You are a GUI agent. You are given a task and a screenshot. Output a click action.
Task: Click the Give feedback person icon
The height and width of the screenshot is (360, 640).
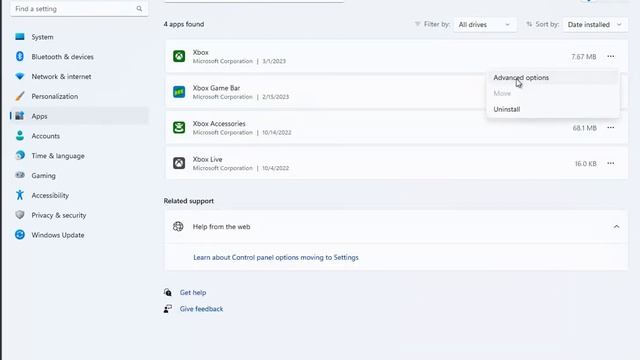(x=168, y=309)
